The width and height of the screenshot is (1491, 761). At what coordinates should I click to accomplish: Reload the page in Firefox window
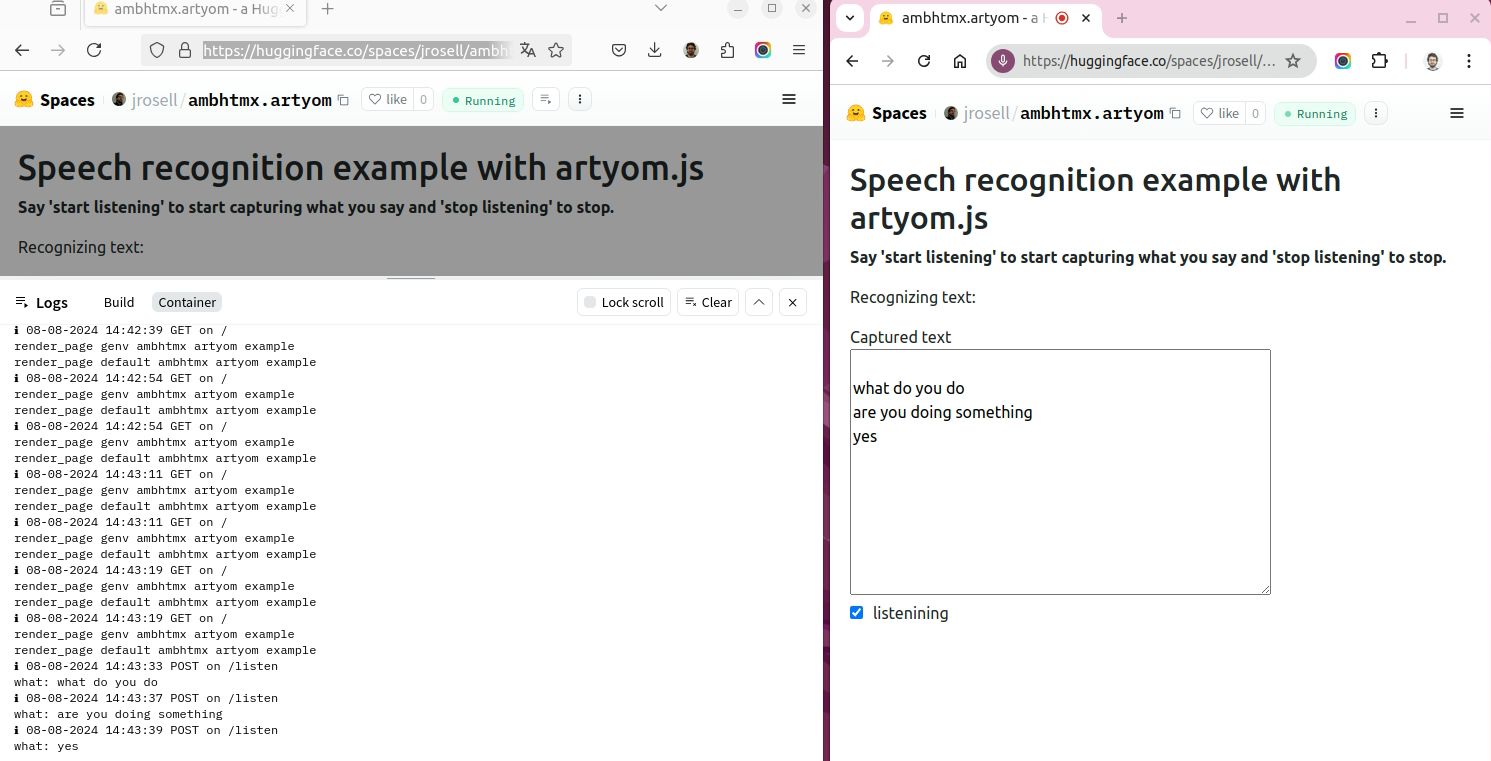point(94,50)
